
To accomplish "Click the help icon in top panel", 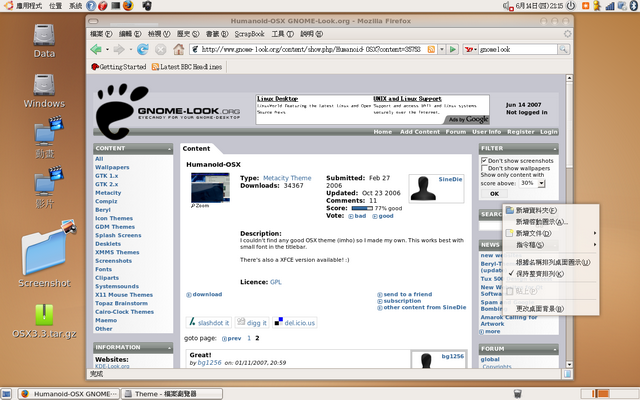I will coord(91,5).
